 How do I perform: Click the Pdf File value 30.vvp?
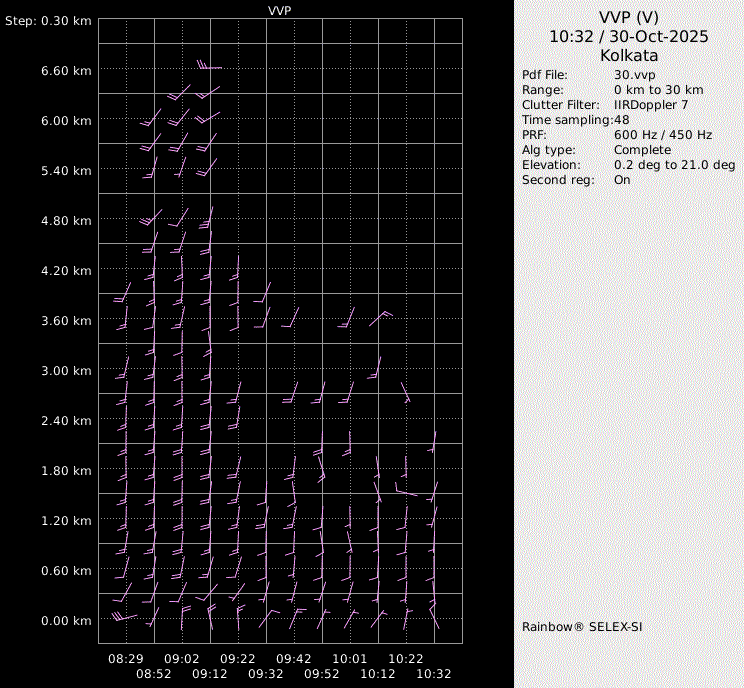(634, 75)
